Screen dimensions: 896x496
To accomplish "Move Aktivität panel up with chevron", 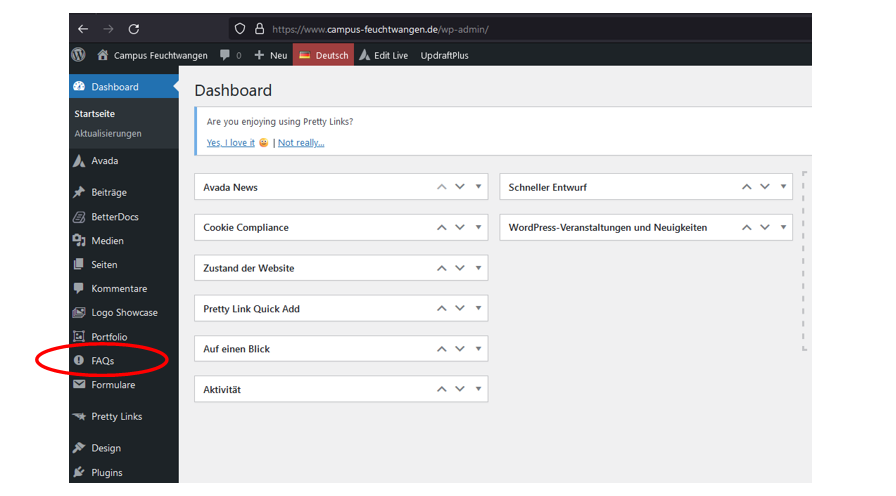I will (x=442, y=389).
